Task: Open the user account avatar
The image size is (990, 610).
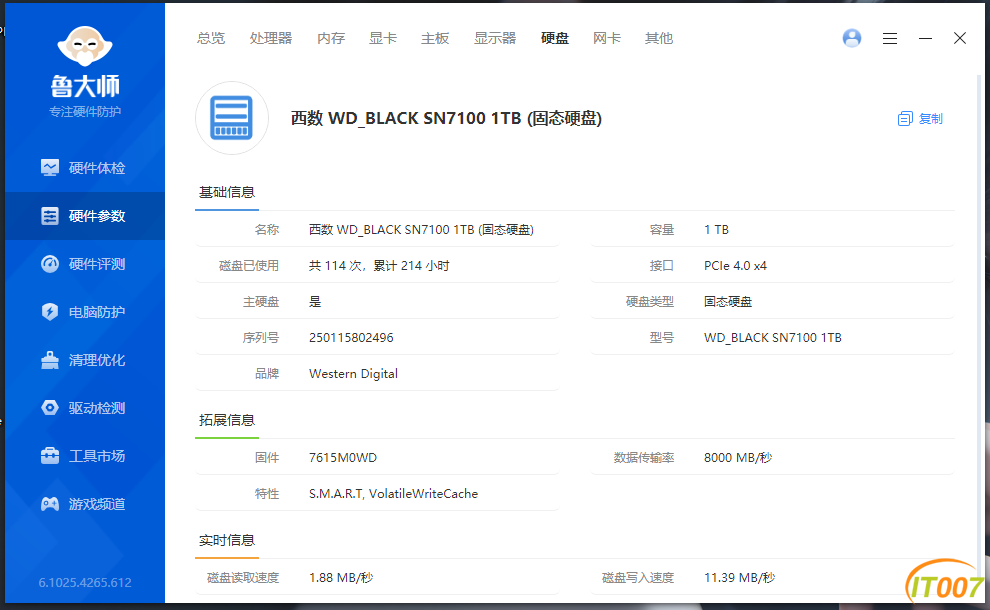Action: click(x=852, y=38)
